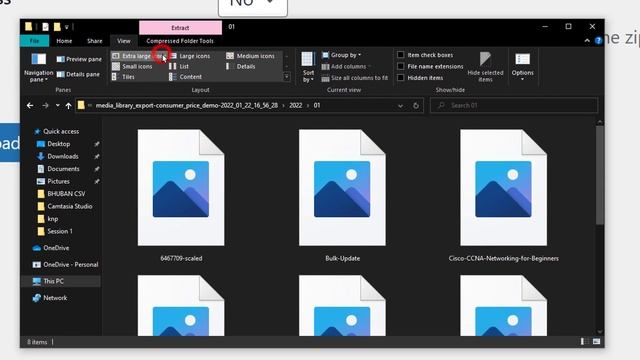Switch to List layout
Image resolution: width=640 pixels, height=360 pixels.
tap(180, 66)
